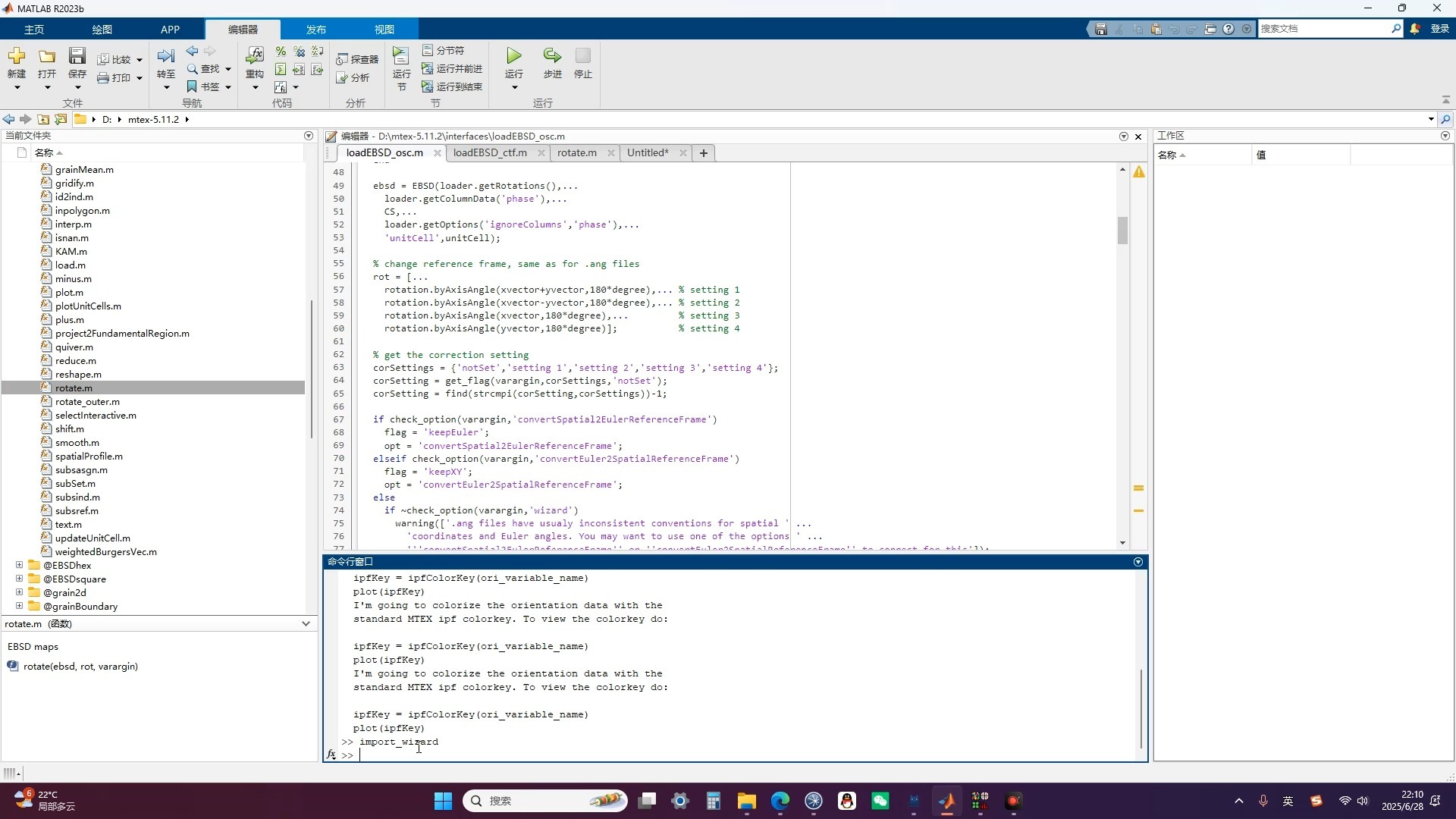Screen dimensions: 1456x819
Task: Open the rotate.m editor tab
Action: pos(576,152)
